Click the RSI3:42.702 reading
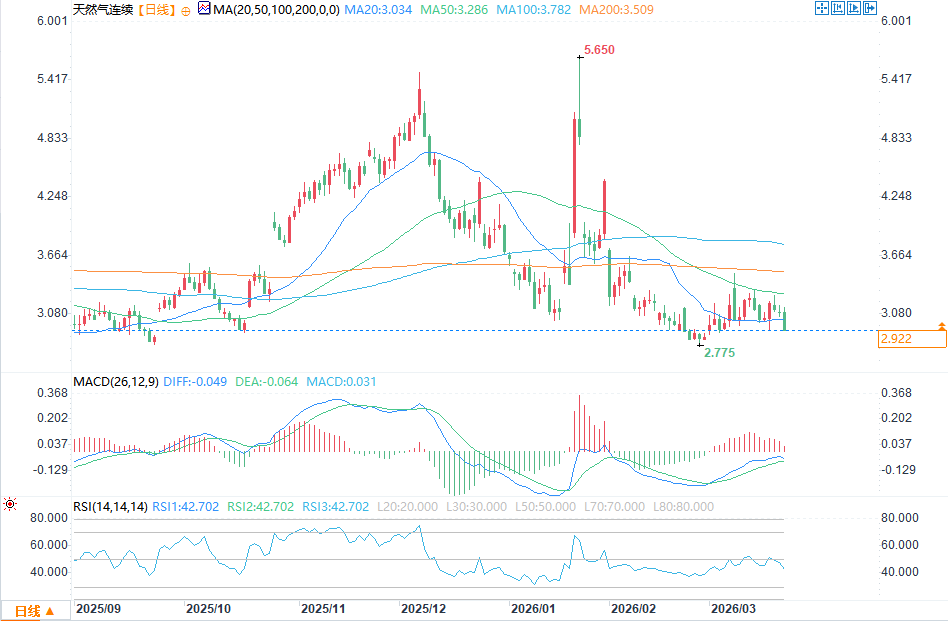Screen dimensions: 948x621 click(x=336, y=507)
